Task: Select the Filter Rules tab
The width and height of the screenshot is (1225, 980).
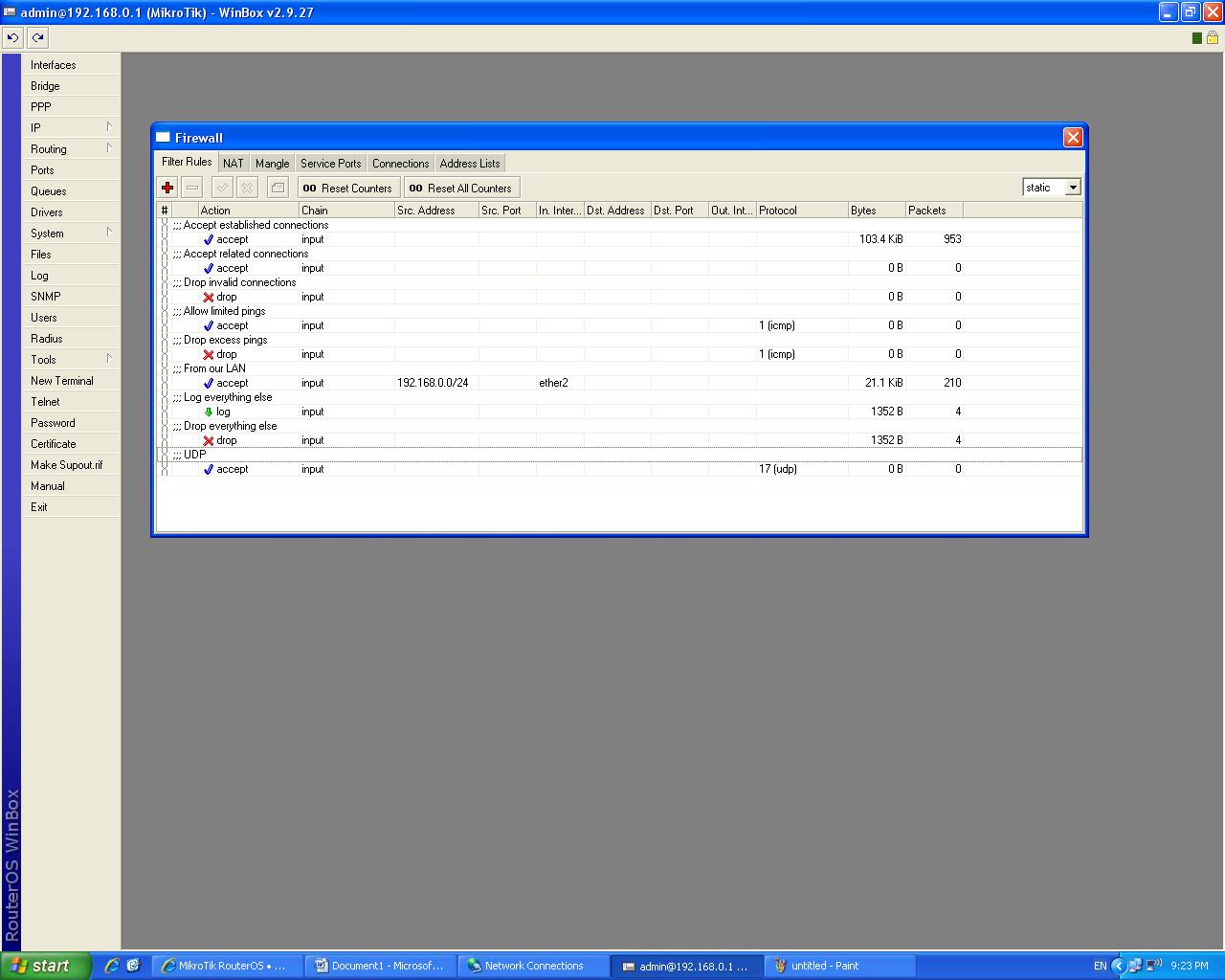Action: (187, 162)
